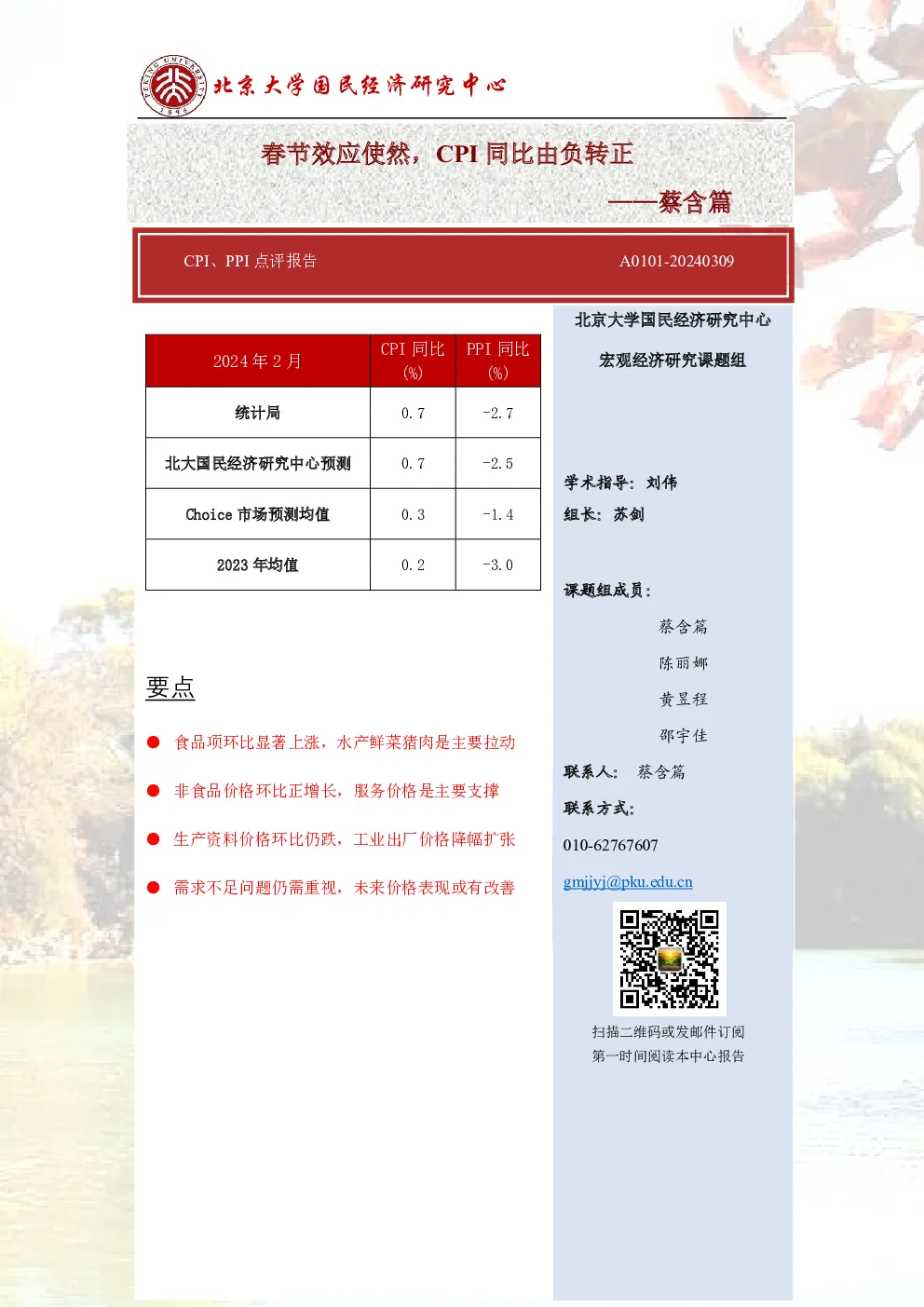The width and height of the screenshot is (924, 1307).
Task: Click the 要点 heading
Action: 170,688
